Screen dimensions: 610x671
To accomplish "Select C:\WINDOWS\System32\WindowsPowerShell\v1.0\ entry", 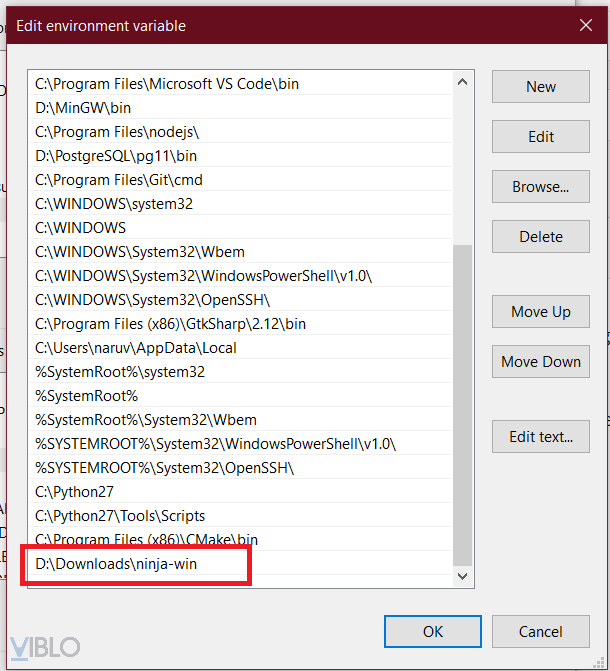I will (x=240, y=276).
